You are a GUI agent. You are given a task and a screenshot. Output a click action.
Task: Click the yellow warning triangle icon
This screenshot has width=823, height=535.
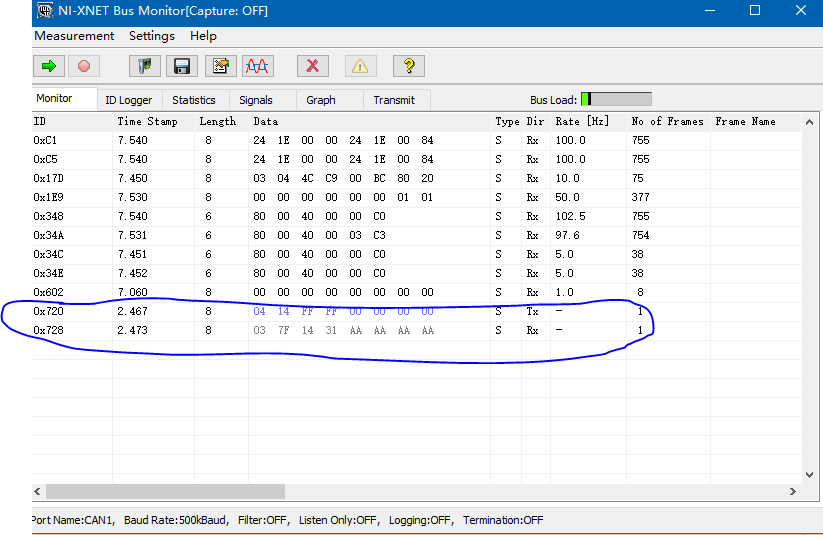361,66
